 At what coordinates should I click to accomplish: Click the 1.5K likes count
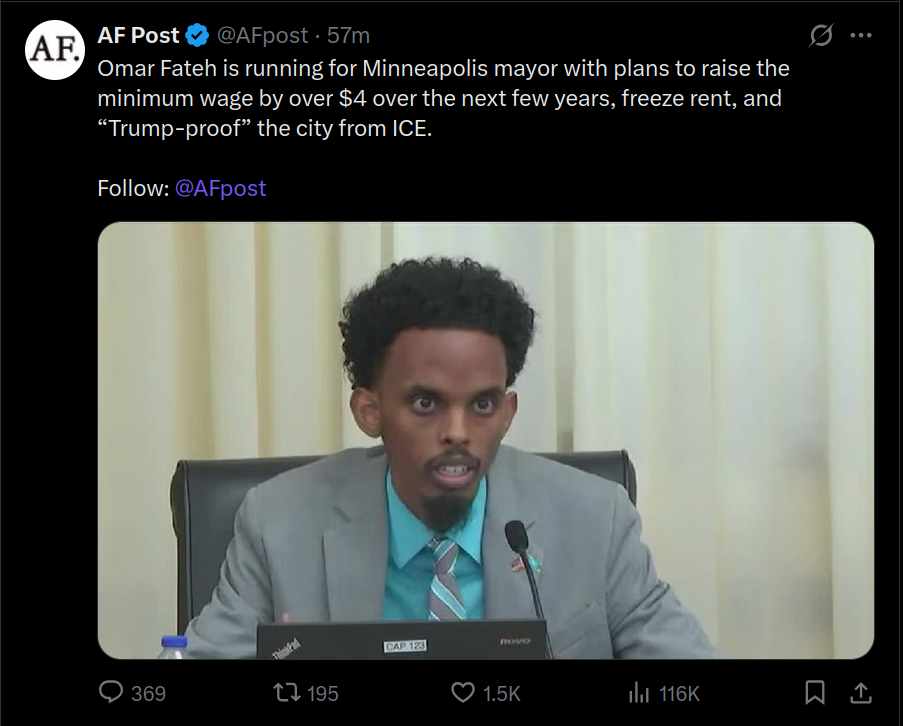coord(502,693)
